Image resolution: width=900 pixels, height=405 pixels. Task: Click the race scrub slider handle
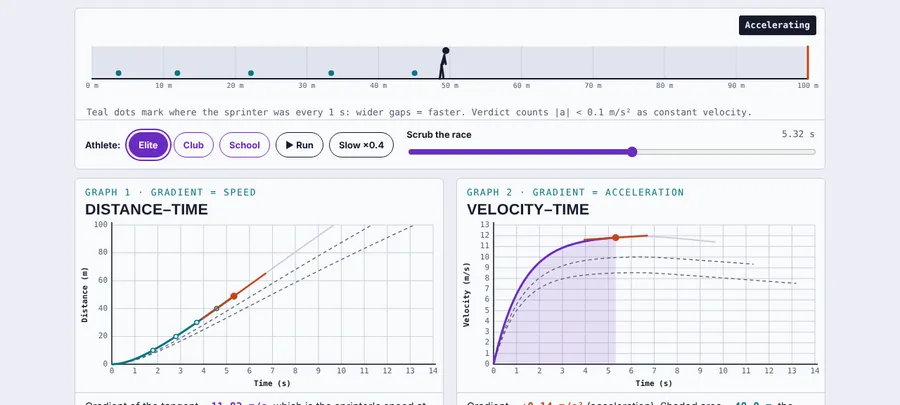coord(632,152)
